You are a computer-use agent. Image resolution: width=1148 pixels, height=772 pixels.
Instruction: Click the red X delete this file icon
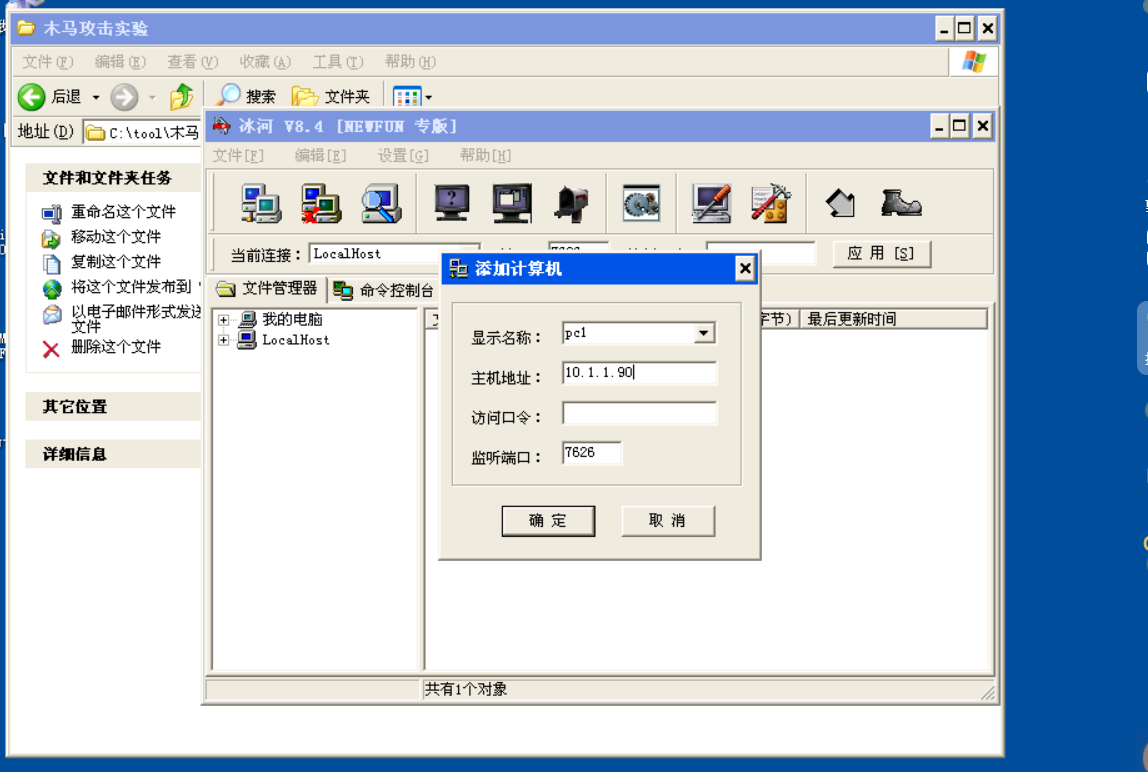(51, 349)
